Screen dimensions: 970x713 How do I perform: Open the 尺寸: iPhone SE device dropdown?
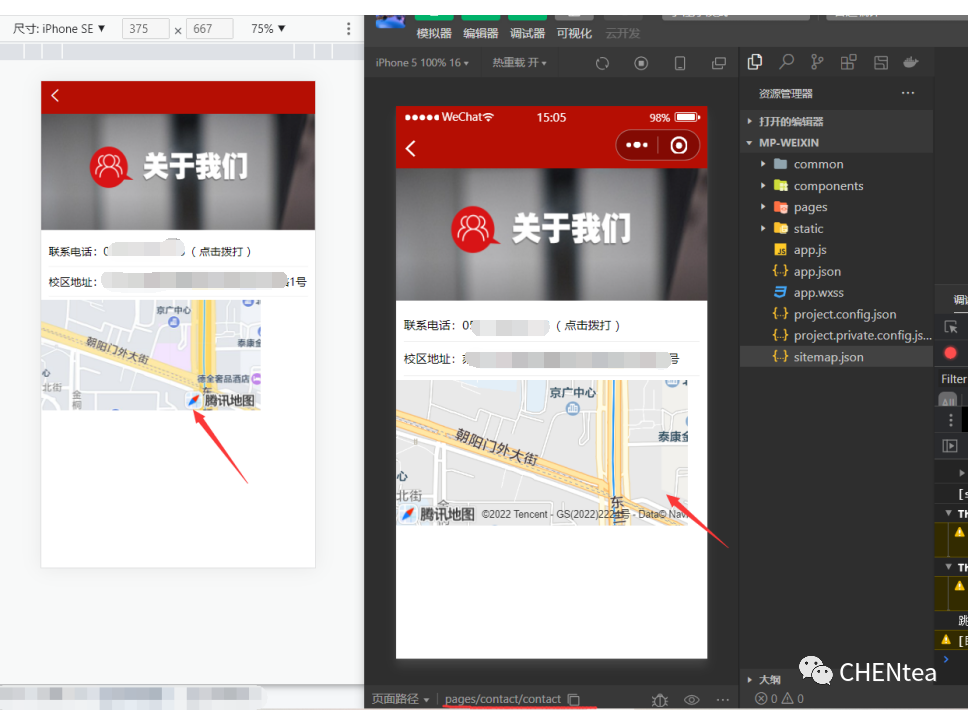click(x=59, y=28)
